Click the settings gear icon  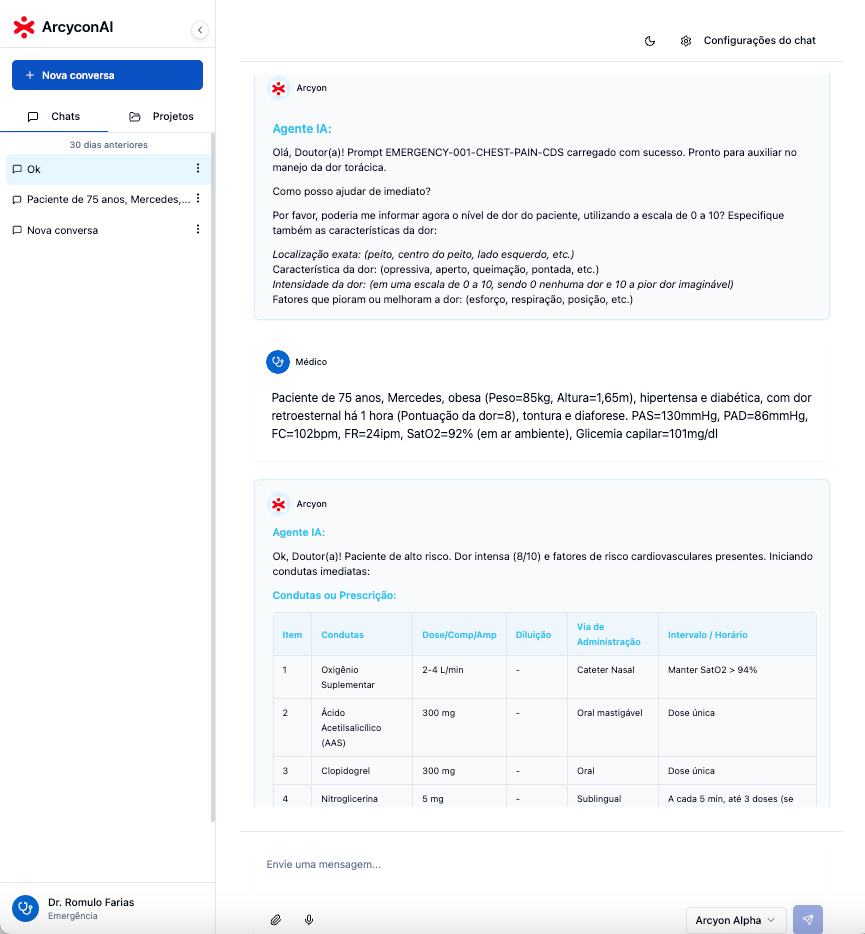point(686,41)
